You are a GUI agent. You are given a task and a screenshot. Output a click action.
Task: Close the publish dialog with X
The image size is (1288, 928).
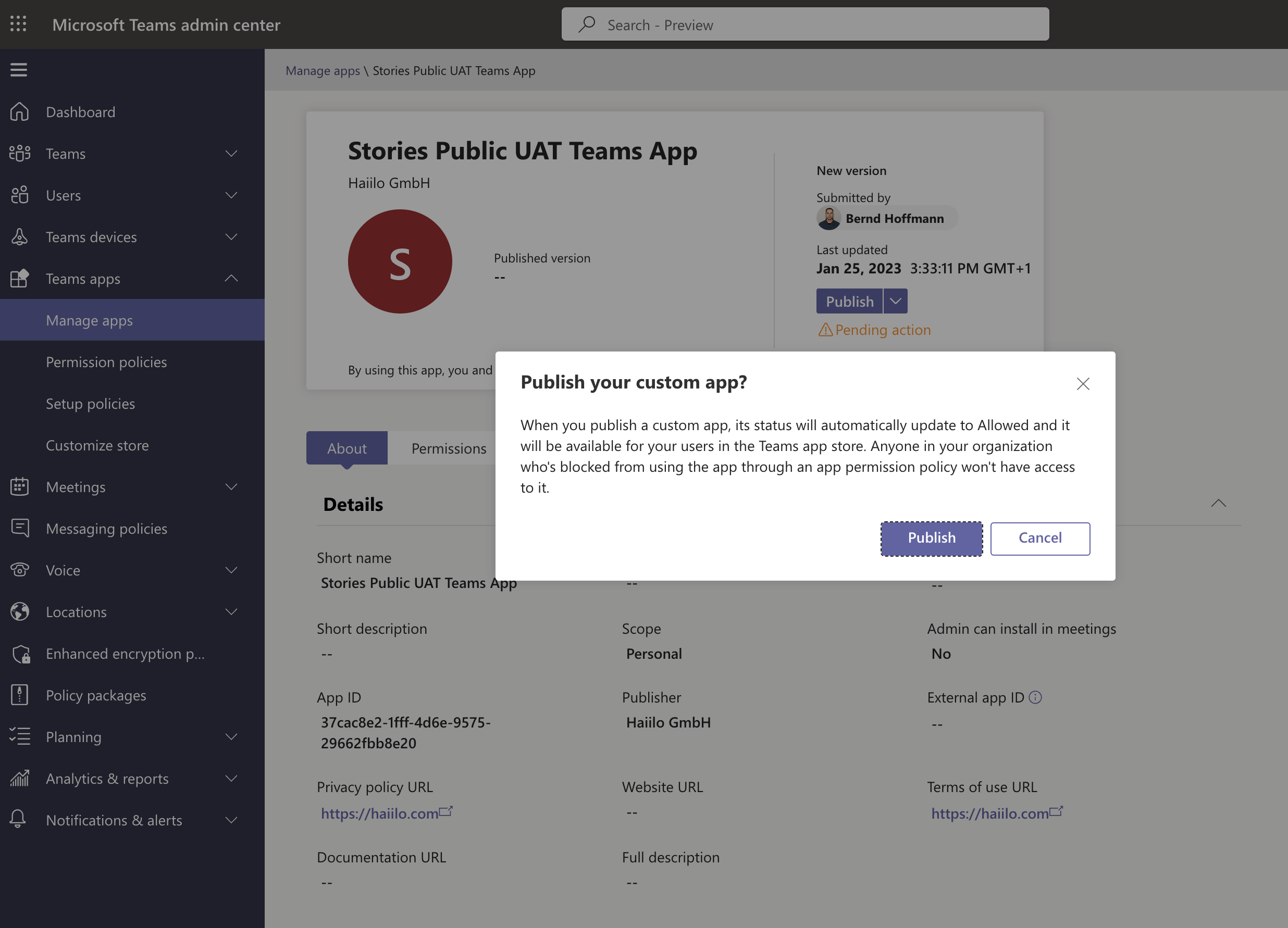coord(1082,384)
